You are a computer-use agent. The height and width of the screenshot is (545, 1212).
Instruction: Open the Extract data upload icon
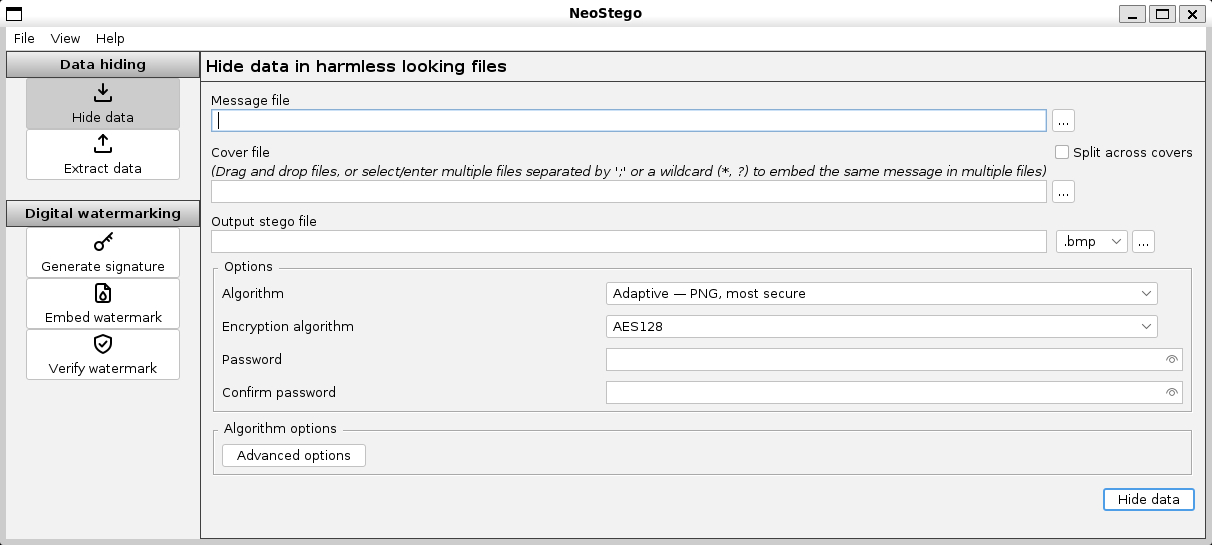[103, 145]
